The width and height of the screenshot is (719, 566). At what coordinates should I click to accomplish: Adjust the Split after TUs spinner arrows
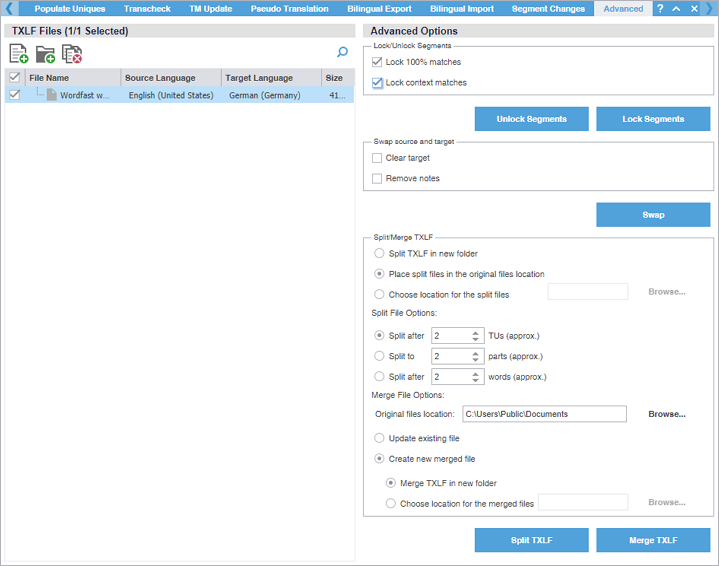click(x=476, y=335)
